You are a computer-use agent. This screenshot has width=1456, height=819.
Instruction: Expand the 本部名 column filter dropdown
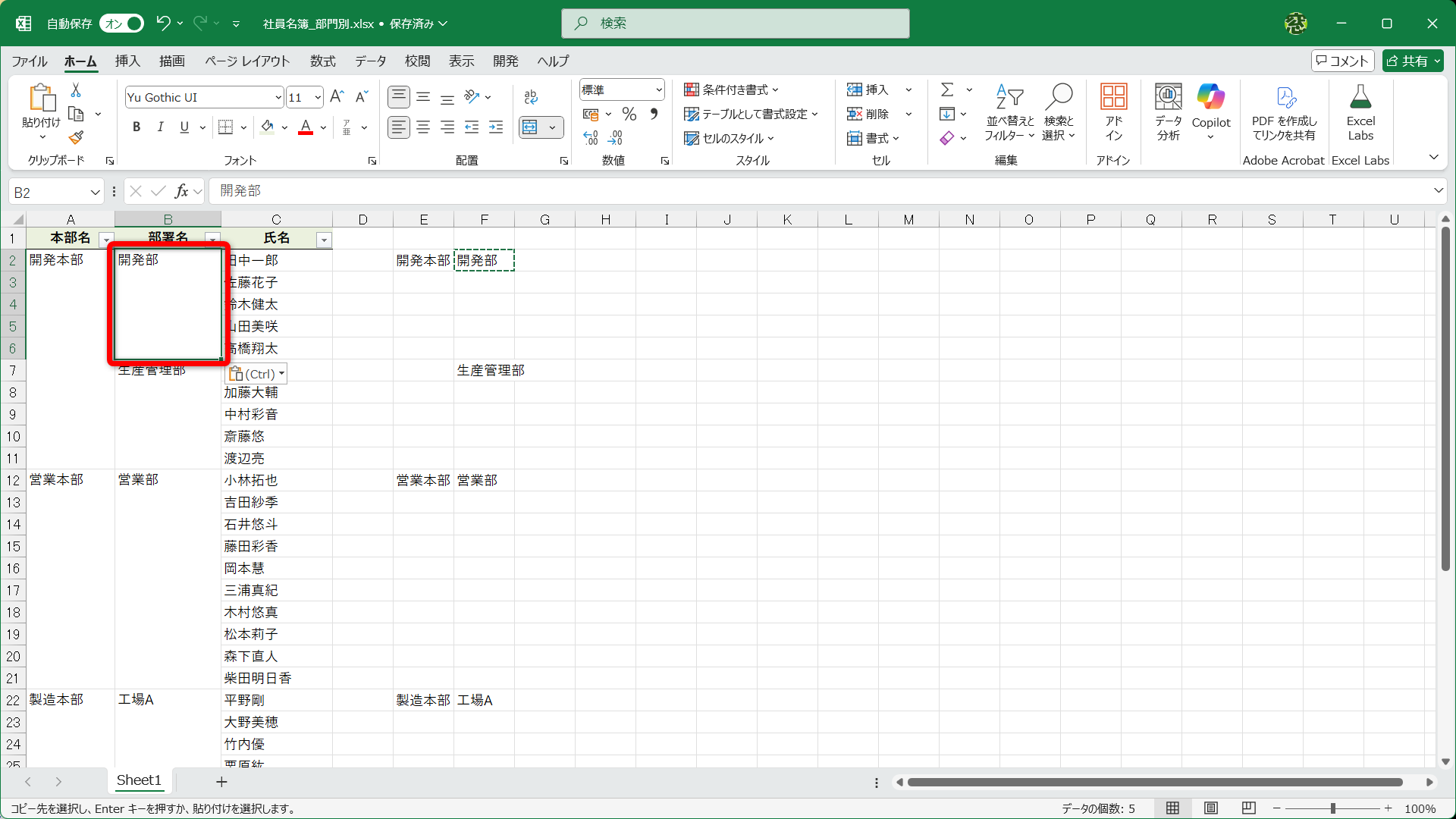[105, 240]
